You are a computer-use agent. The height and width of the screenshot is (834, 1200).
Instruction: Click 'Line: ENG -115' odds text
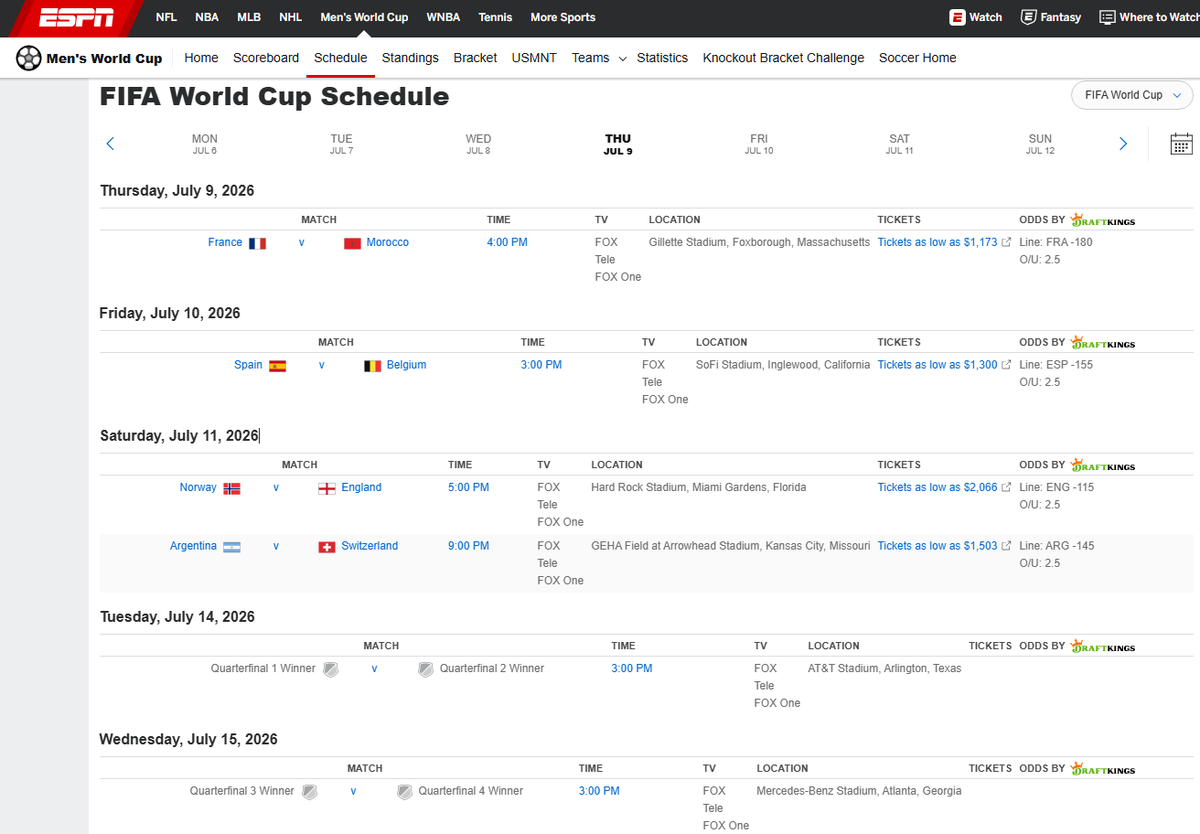click(x=1056, y=487)
